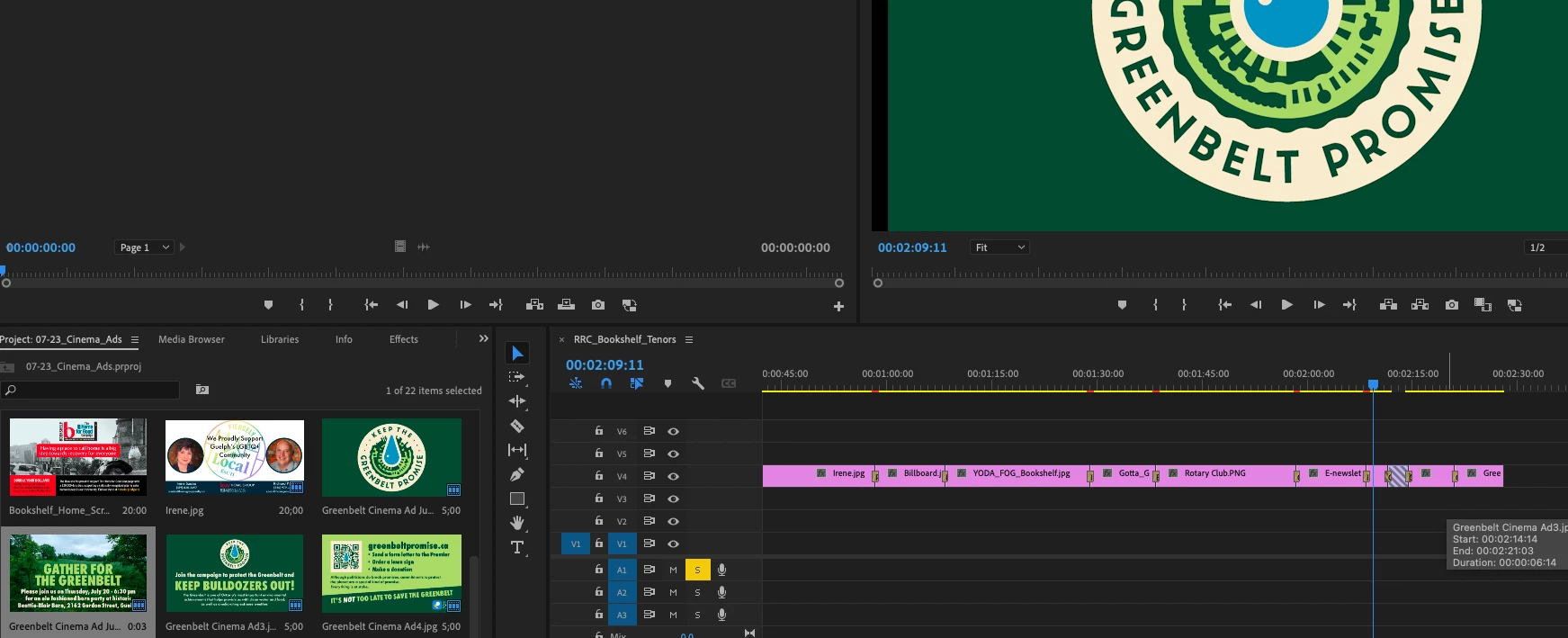Toggle Linked Selection in timeline
The height and width of the screenshot is (638, 1568).
coord(637,383)
